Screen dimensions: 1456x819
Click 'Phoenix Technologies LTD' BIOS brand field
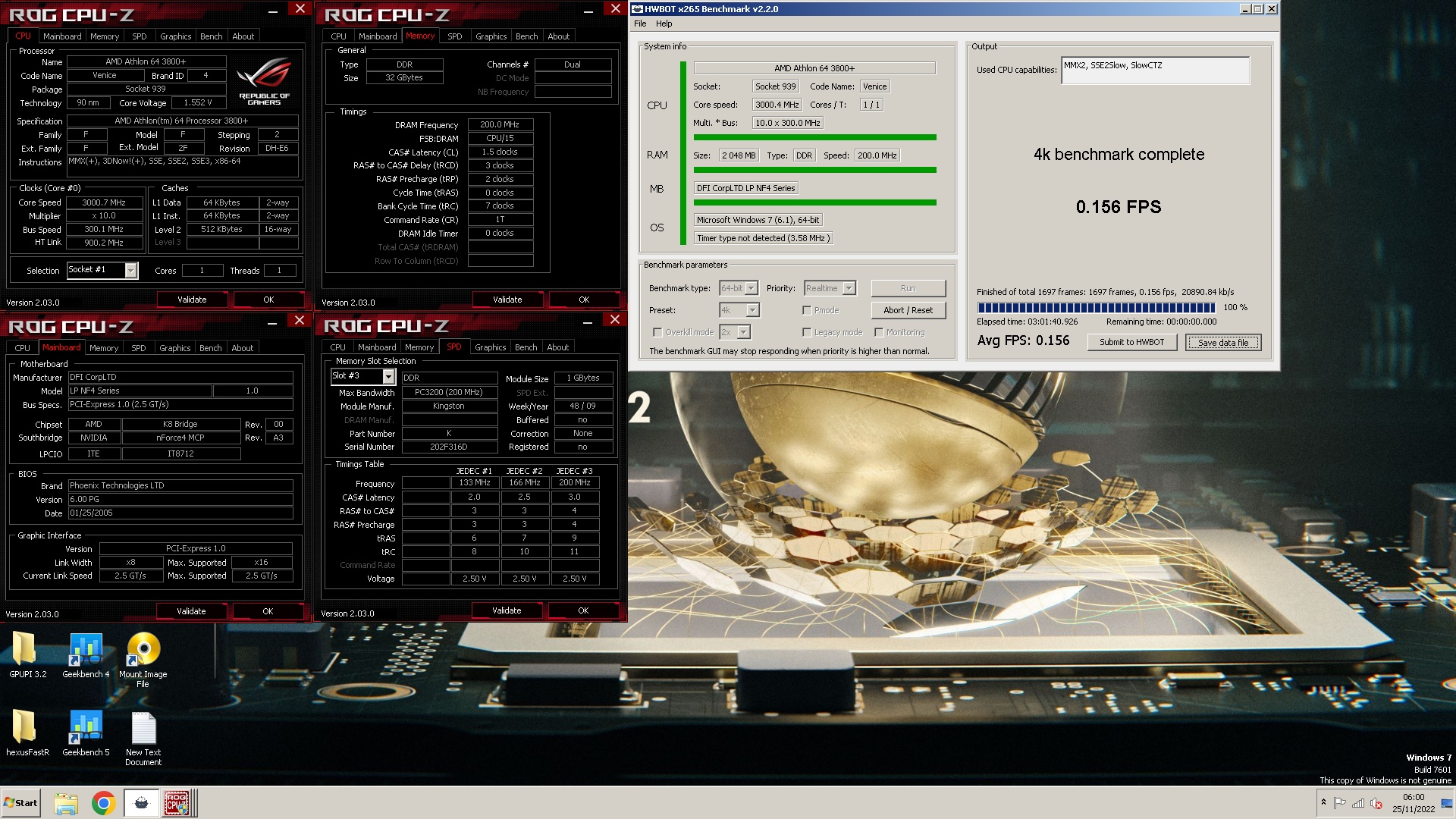[x=180, y=486]
